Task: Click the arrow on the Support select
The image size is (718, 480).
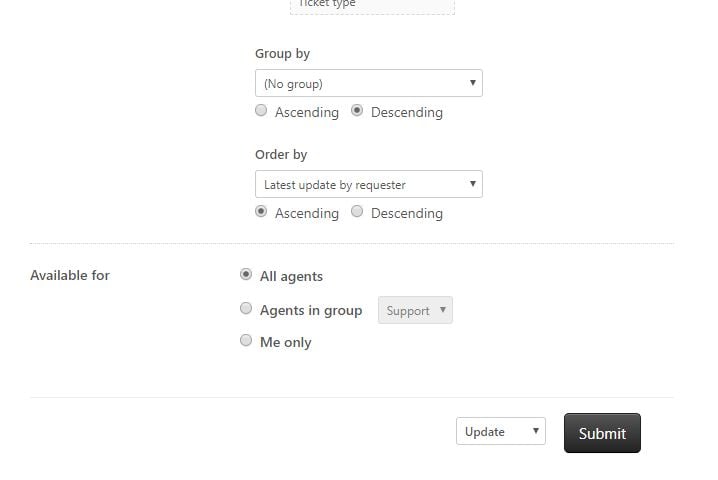Action: (443, 310)
